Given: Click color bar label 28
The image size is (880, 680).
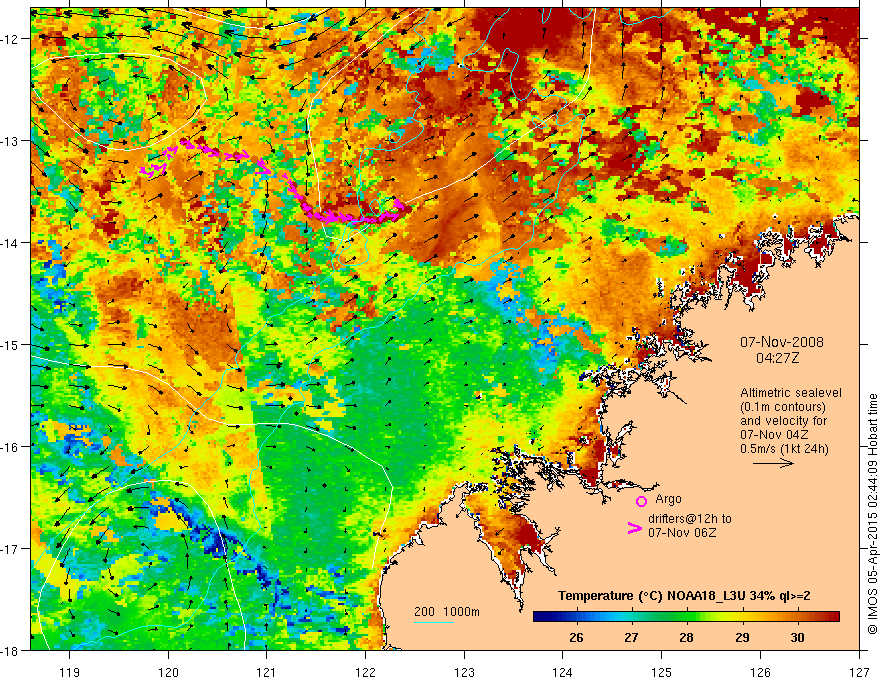Looking at the screenshot, I should pos(686,637).
